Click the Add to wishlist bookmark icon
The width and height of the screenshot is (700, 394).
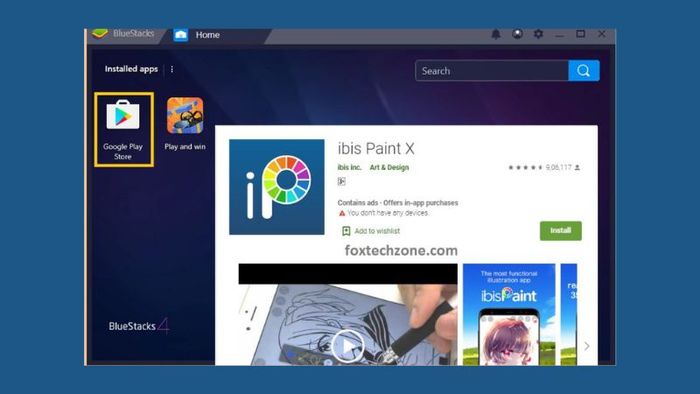(346, 231)
